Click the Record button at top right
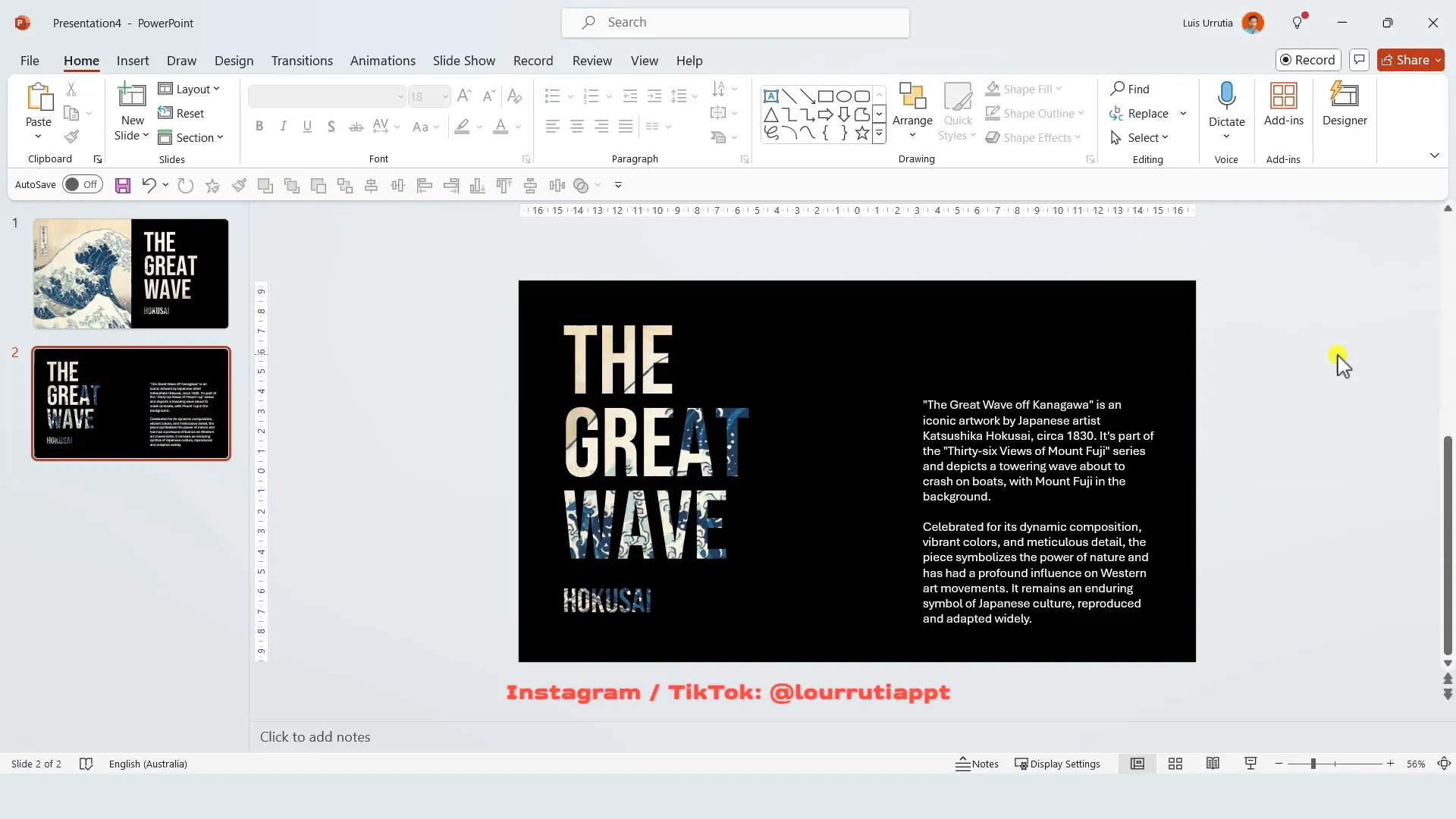The height and width of the screenshot is (819, 1456). click(x=1308, y=60)
